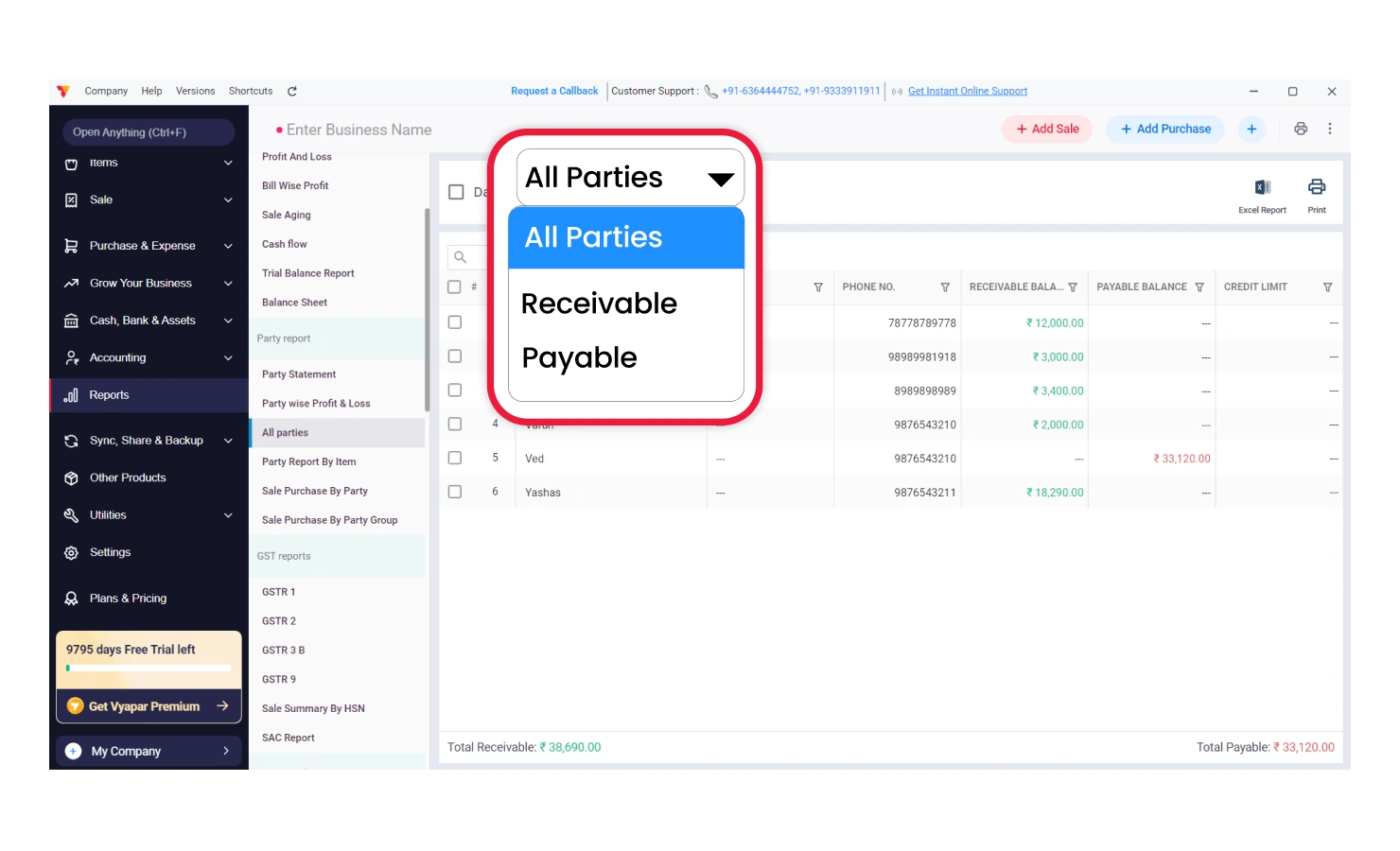Click the refresh icon beside Shortcuts

pyautogui.click(x=292, y=92)
